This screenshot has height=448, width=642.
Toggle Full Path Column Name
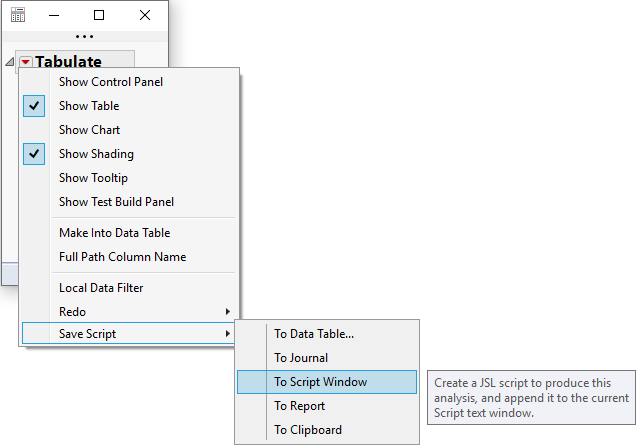122,257
